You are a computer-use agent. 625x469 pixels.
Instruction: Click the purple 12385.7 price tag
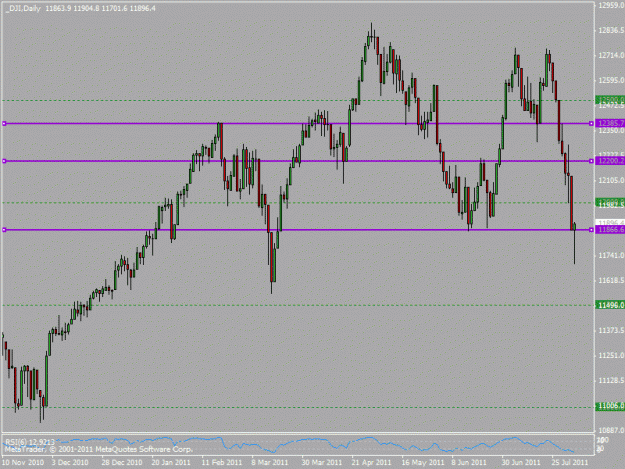(610, 124)
